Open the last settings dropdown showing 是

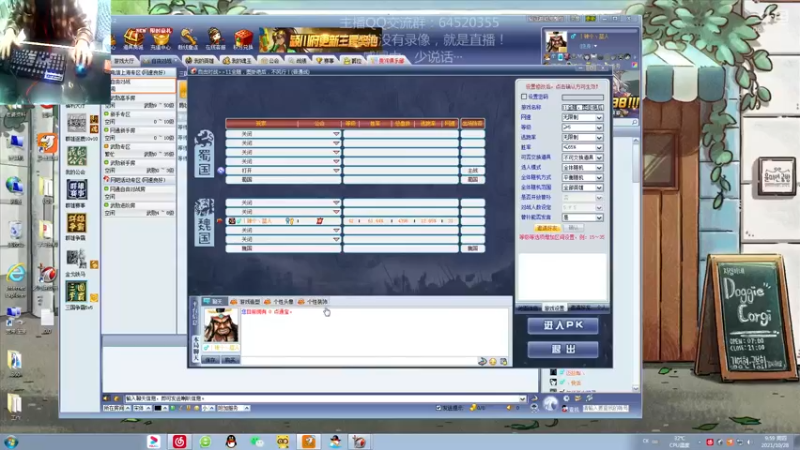pyautogui.click(x=582, y=217)
